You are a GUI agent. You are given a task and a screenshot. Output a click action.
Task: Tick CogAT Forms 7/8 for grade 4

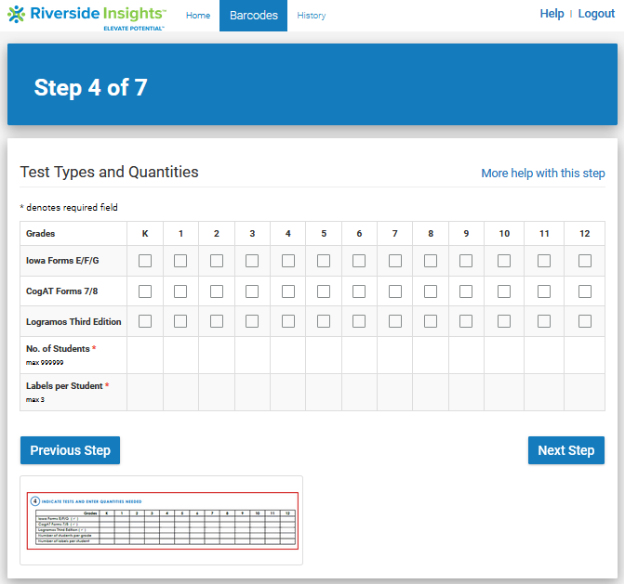[x=288, y=291]
